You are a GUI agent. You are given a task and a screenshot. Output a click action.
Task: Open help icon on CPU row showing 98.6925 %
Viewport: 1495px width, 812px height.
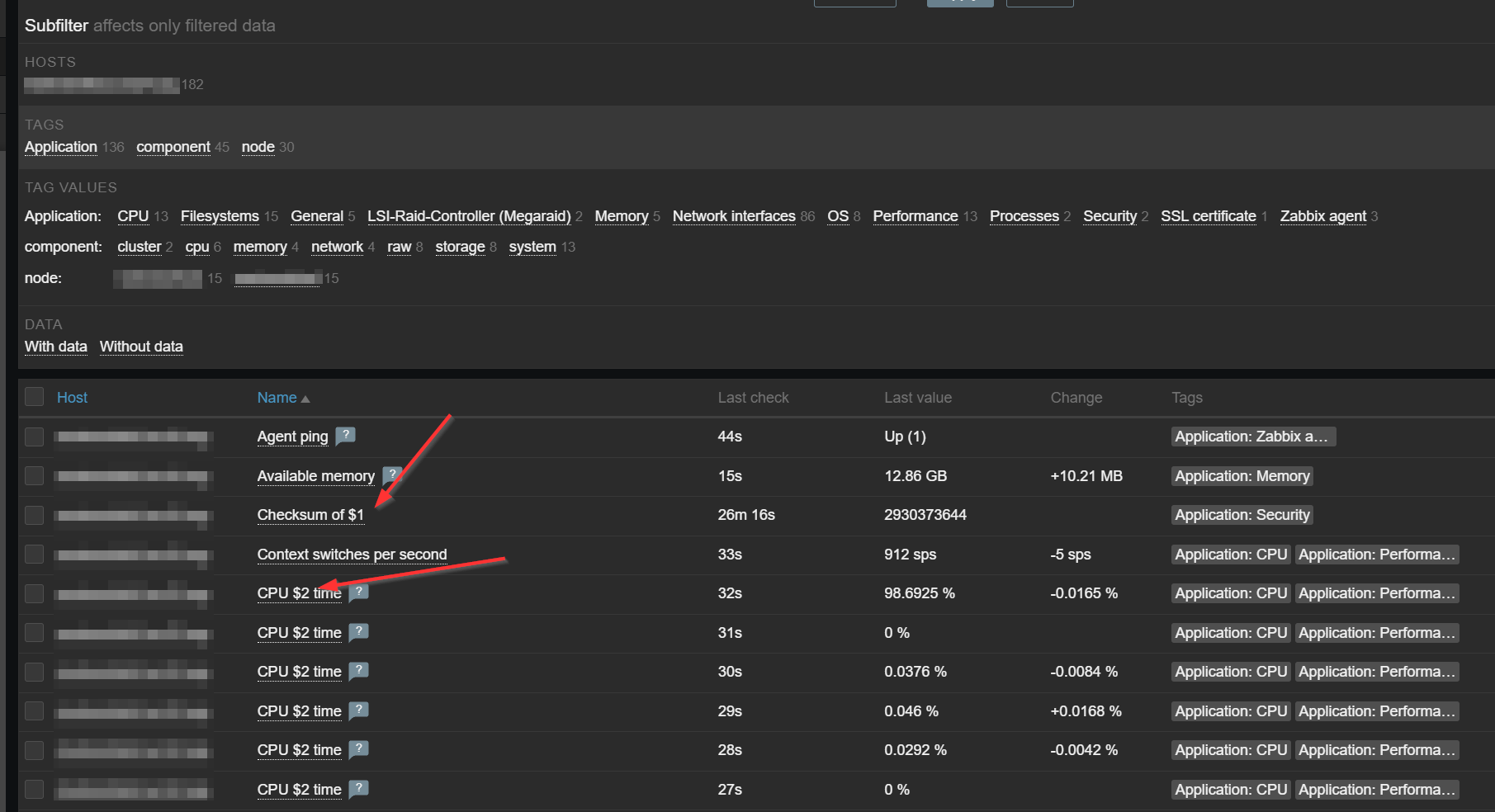coord(358,592)
